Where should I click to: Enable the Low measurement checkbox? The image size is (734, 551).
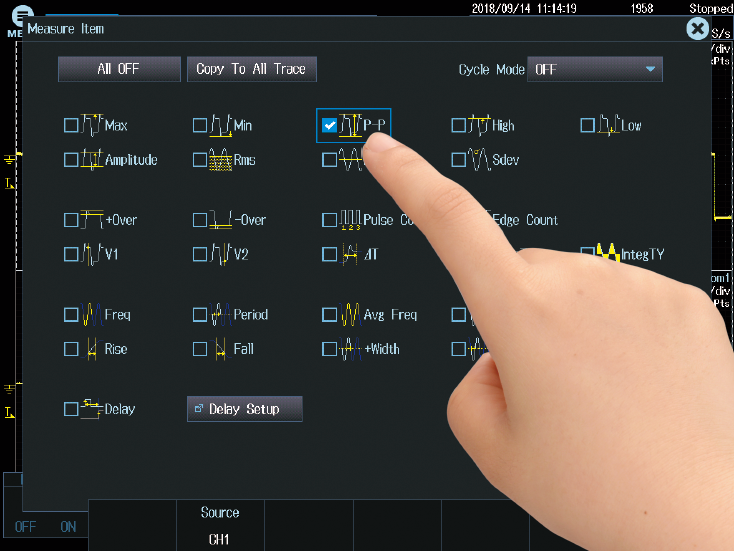[587, 125]
